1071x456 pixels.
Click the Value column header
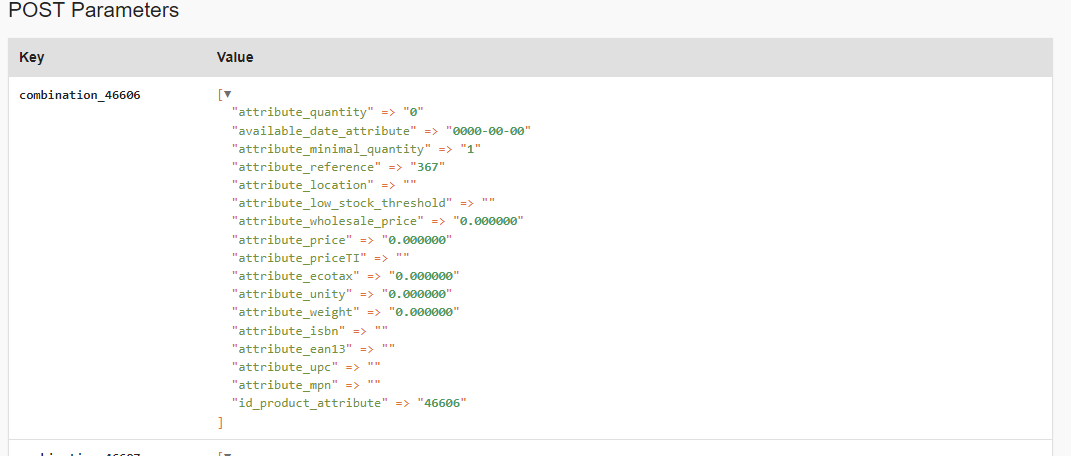(235, 57)
